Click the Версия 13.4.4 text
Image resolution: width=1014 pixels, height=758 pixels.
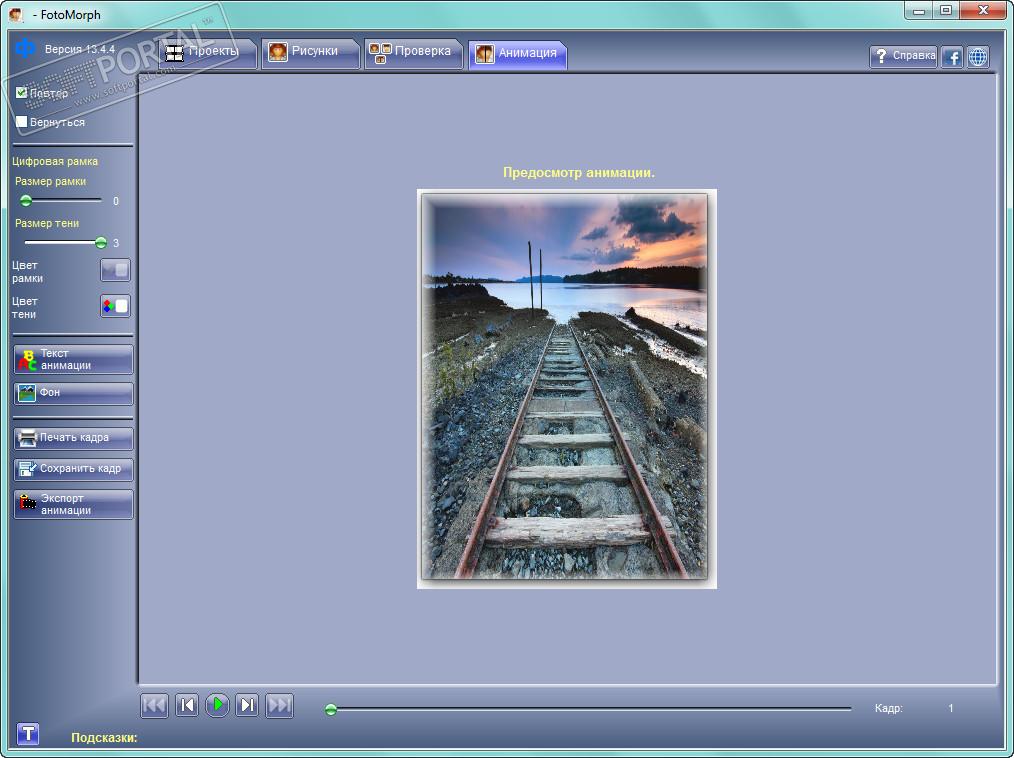[x=80, y=49]
